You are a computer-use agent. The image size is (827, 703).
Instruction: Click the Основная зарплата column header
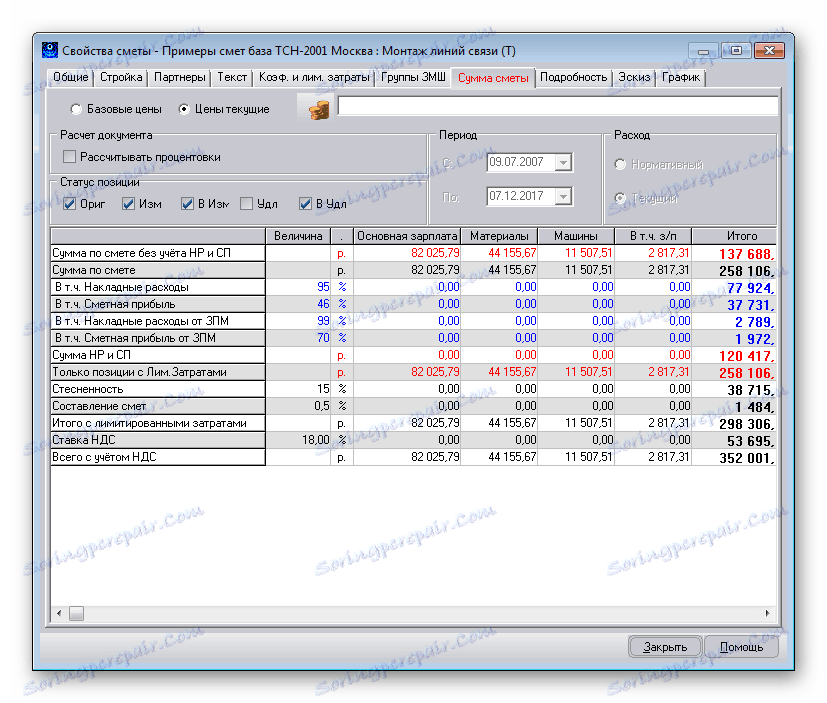(407, 236)
